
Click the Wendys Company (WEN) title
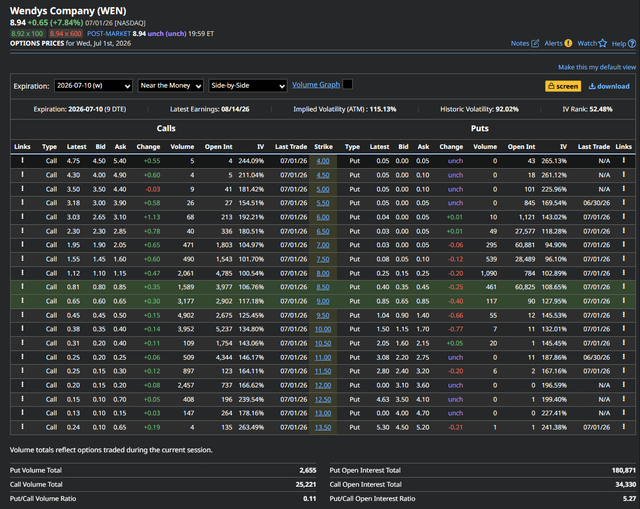pos(68,11)
